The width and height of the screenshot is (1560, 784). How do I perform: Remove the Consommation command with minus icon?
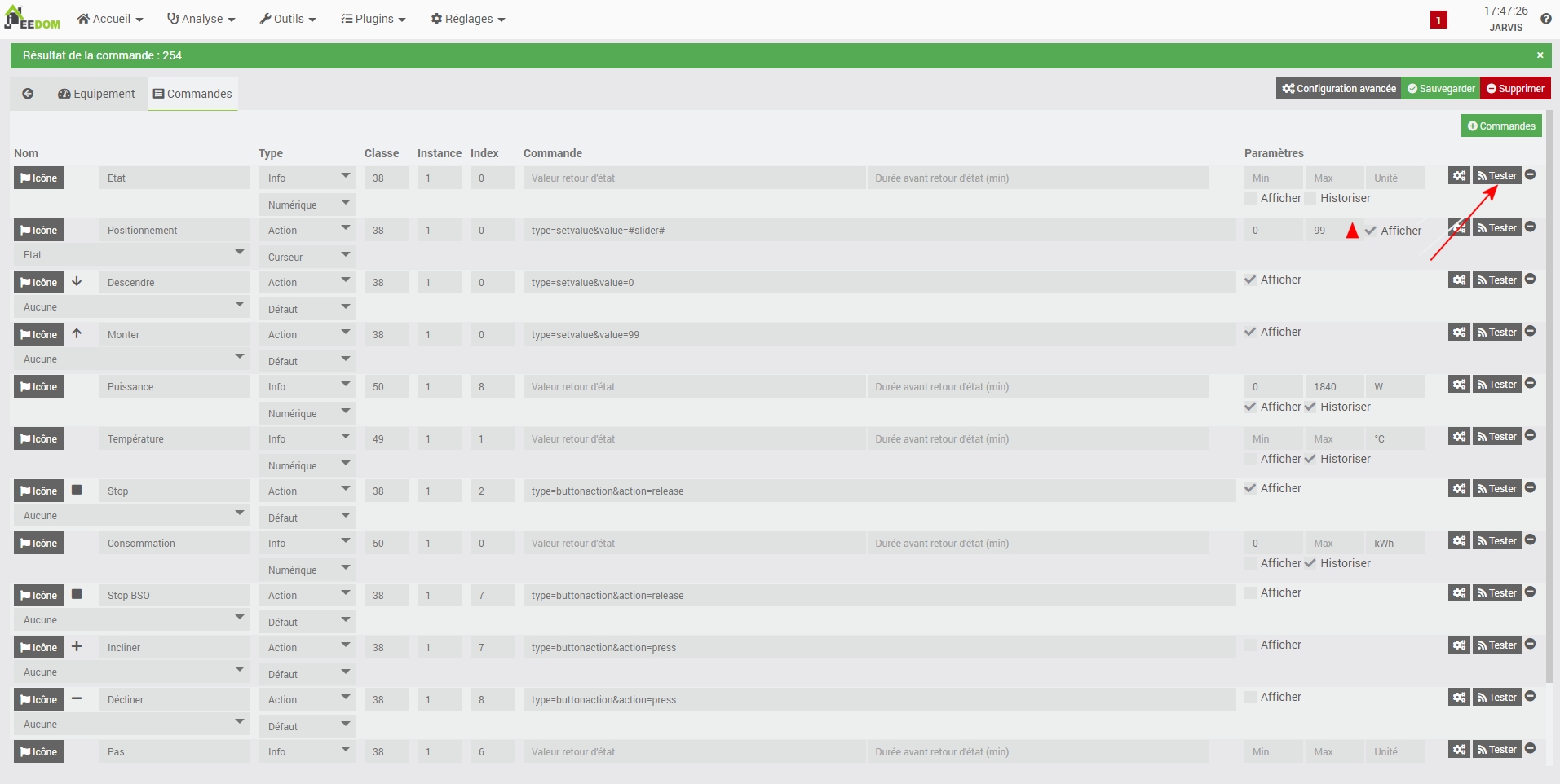pos(1530,540)
